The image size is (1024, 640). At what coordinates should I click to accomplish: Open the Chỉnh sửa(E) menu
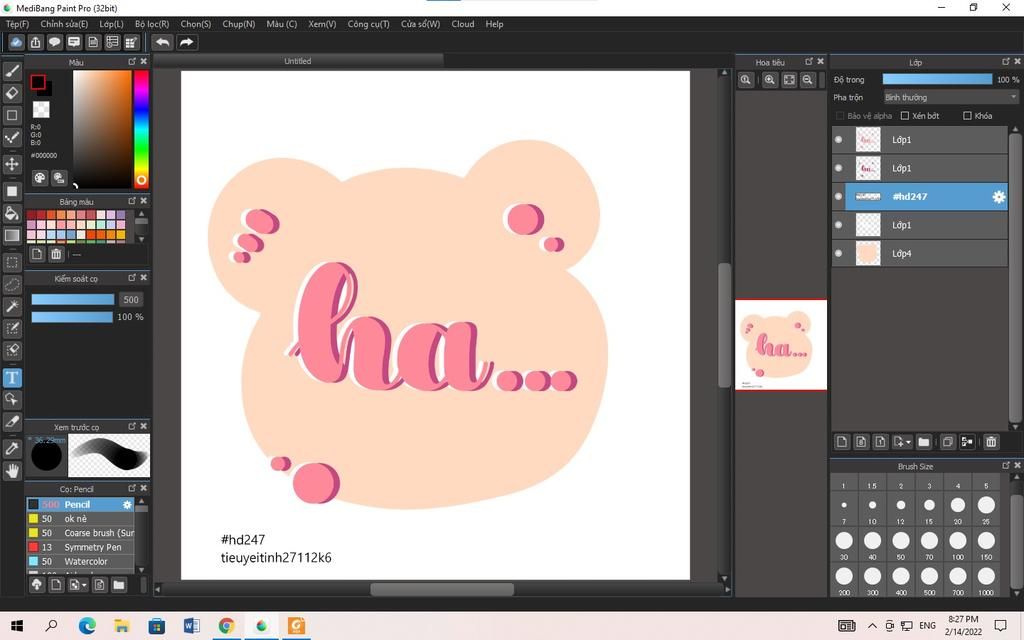(64, 24)
